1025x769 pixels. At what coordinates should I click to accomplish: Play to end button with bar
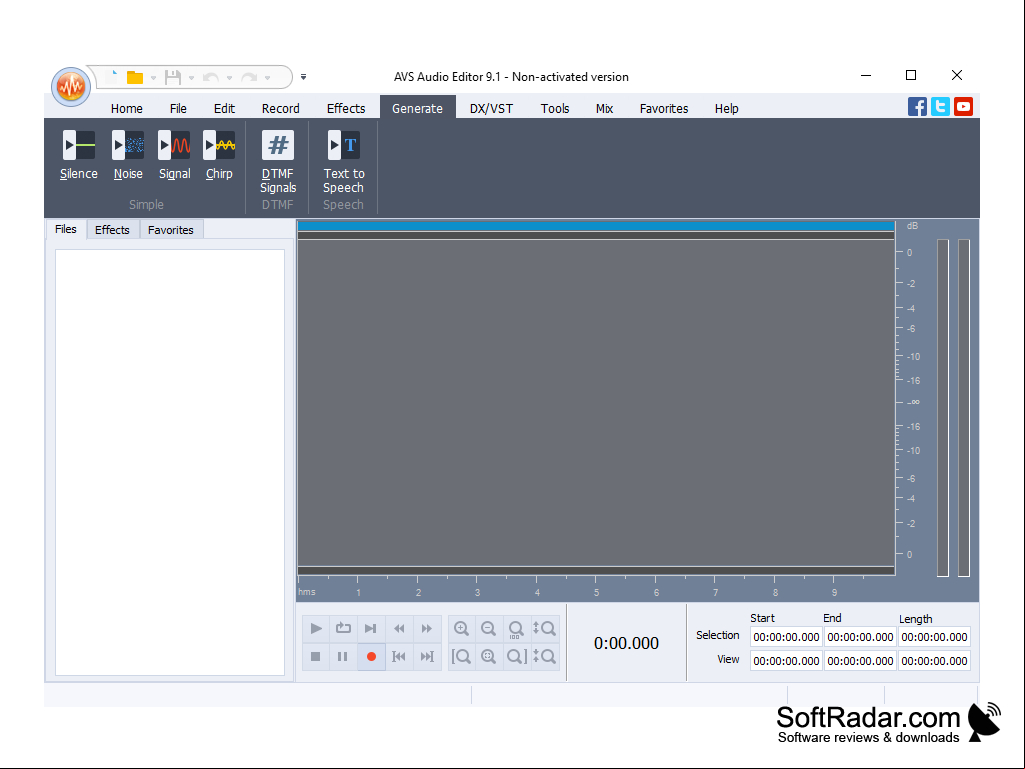[x=371, y=628]
